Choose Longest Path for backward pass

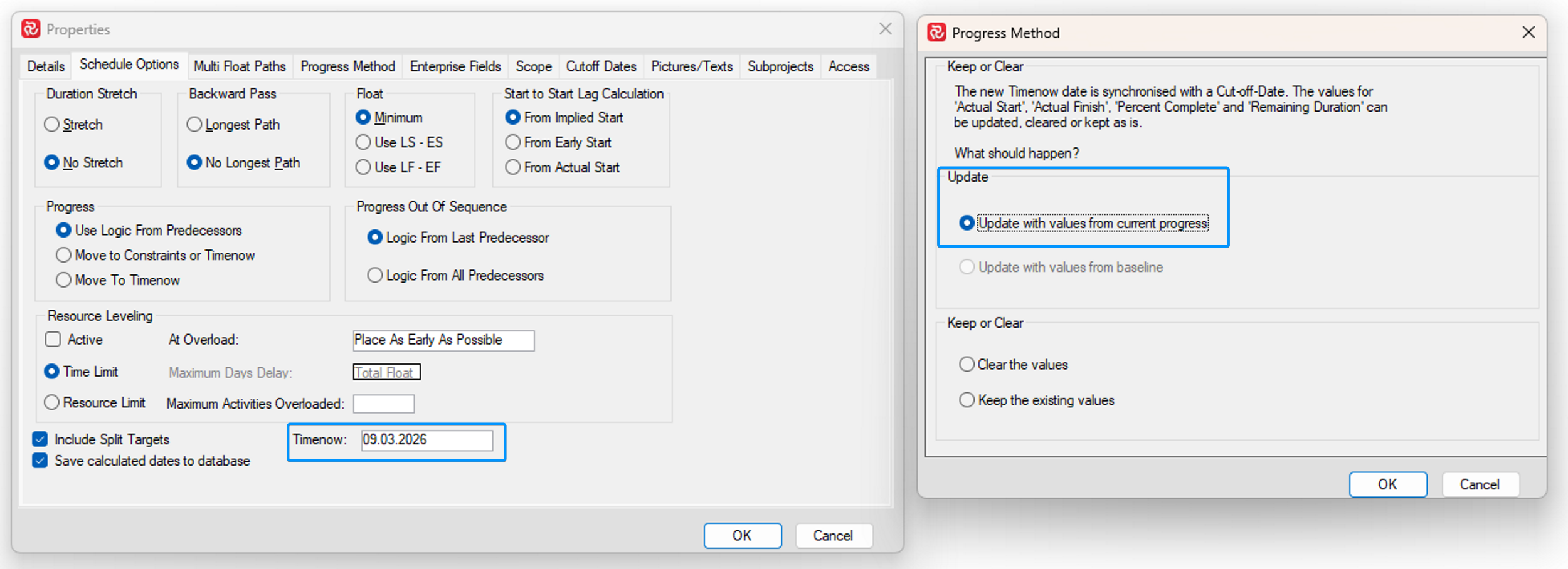pos(194,125)
